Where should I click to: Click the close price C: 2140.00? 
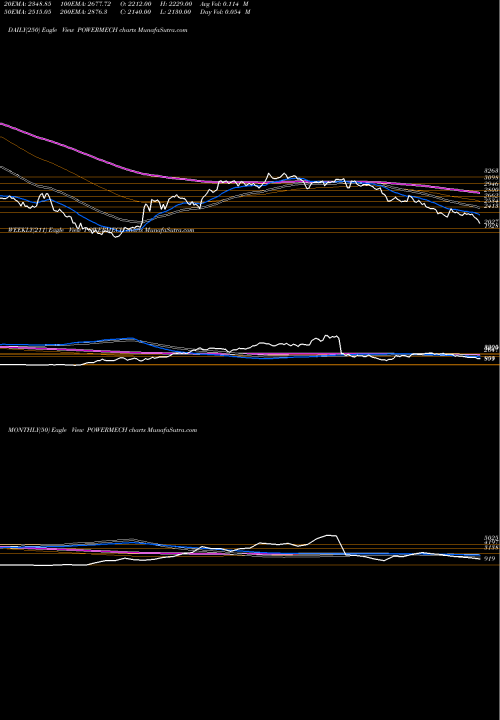135,12
